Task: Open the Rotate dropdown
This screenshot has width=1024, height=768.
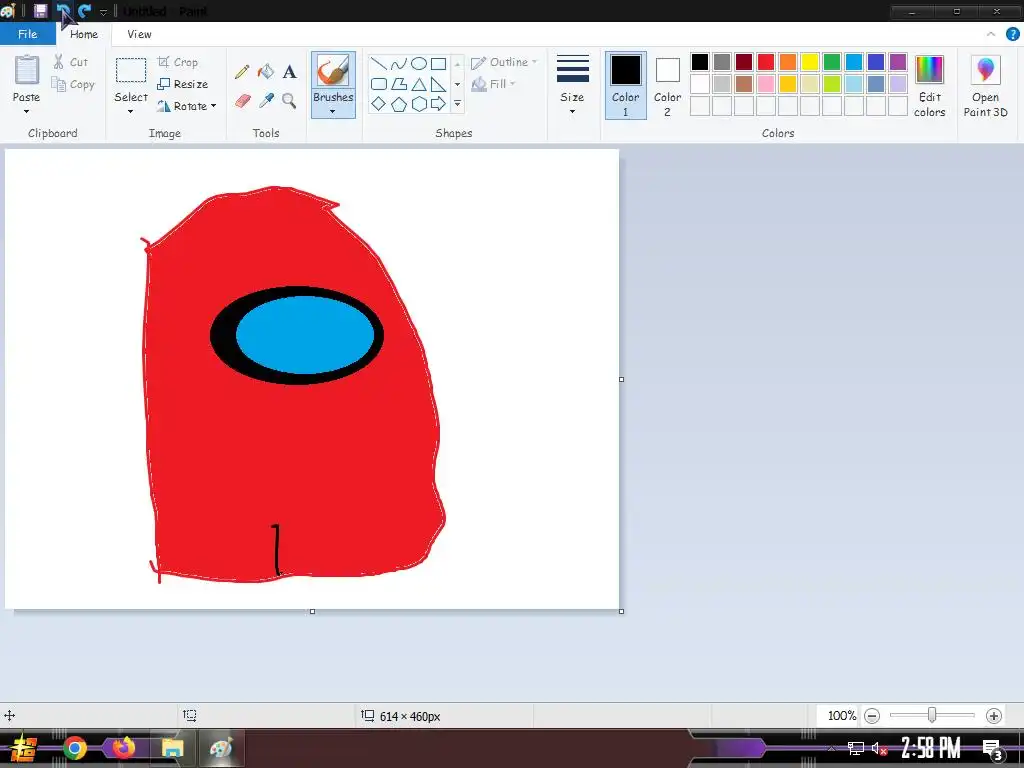Action: [x=186, y=106]
